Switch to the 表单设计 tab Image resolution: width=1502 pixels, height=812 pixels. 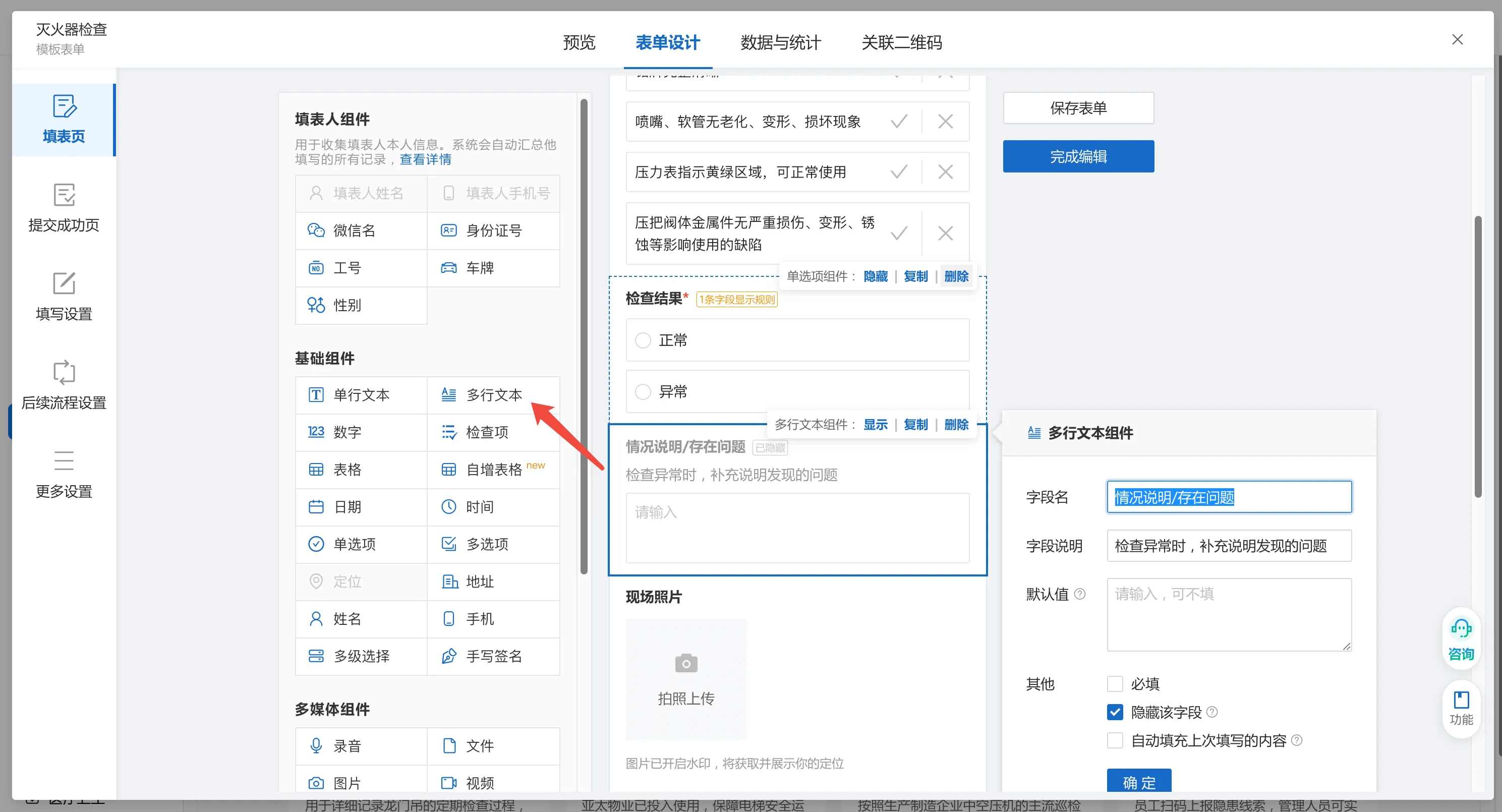click(667, 42)
